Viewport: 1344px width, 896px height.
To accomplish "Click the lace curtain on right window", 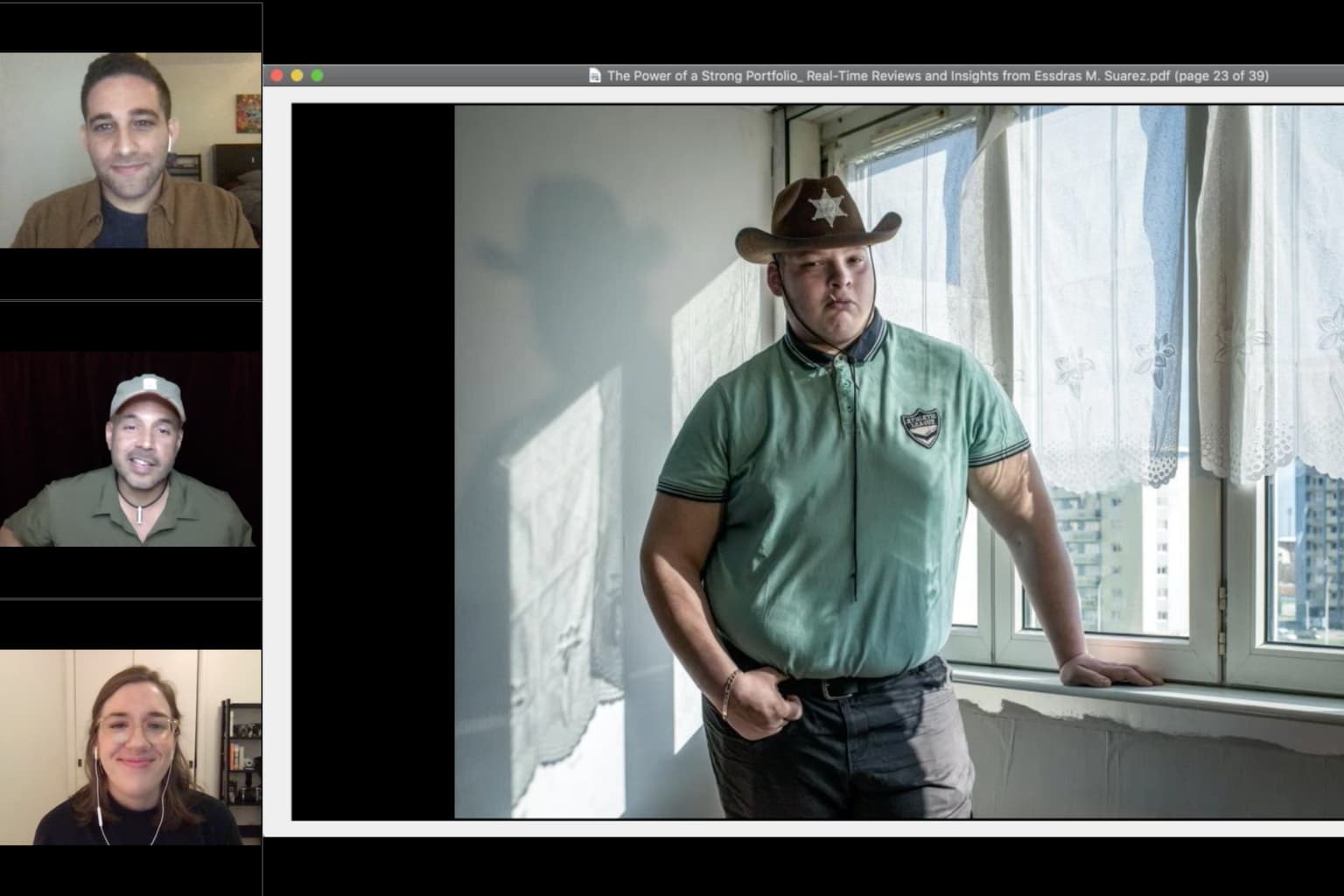I will tap(1269, 289).
